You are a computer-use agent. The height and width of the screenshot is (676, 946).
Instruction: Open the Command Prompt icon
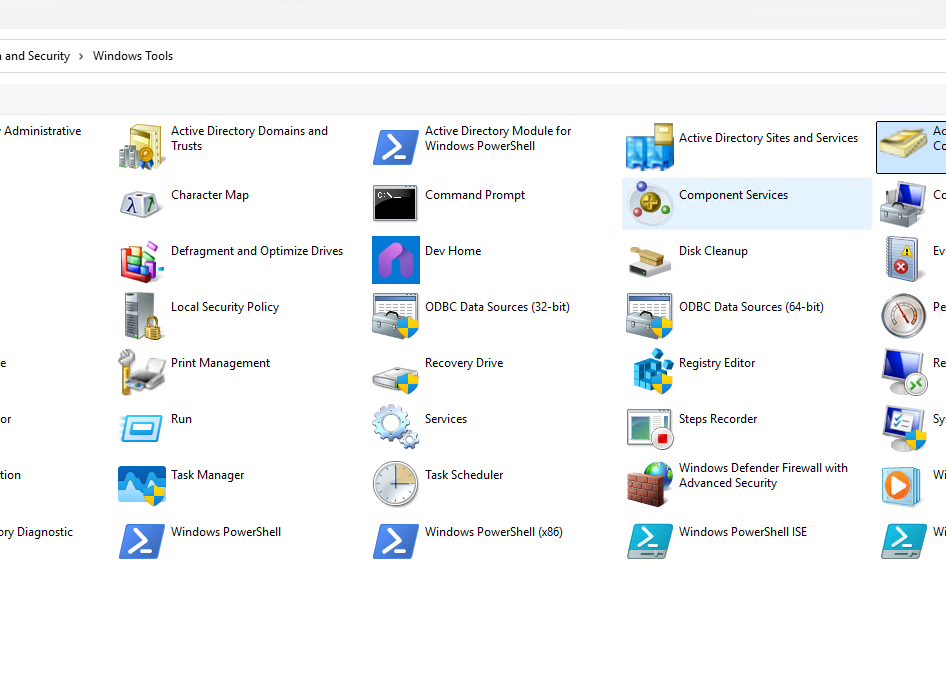(x=395, y=203)
